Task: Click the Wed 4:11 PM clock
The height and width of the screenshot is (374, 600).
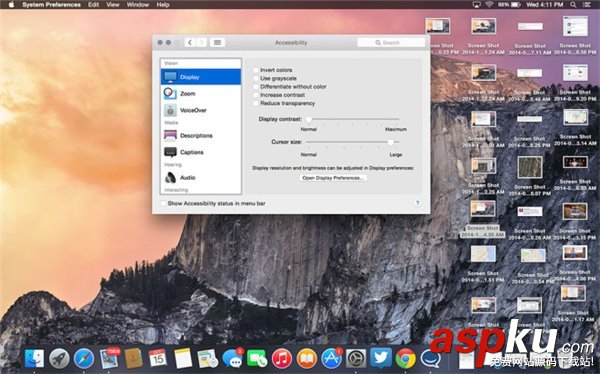Action: click(x=545, y=5)
